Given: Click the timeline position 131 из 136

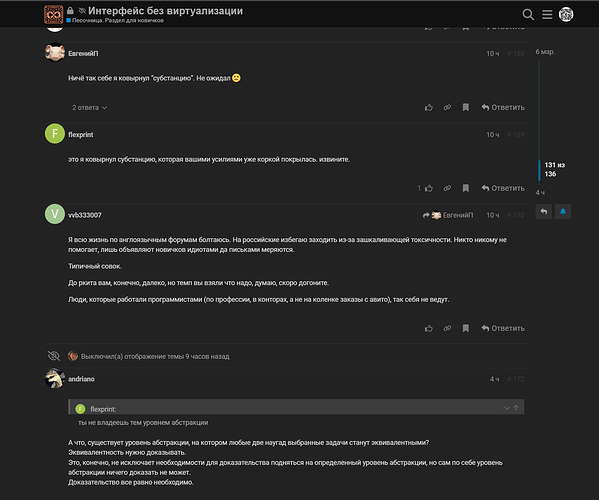Looking at the screenshot, I should coord(554,170).
